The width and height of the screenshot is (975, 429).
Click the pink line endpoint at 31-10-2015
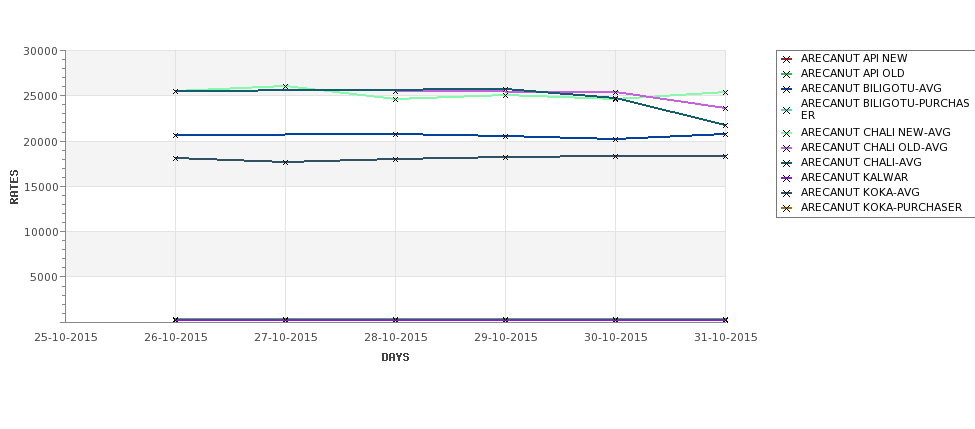point(725,108)
